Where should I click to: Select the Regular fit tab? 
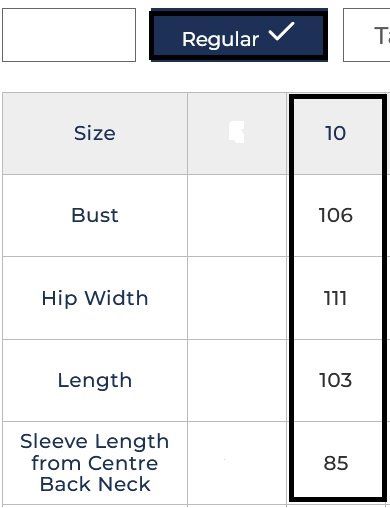[239, 35]
